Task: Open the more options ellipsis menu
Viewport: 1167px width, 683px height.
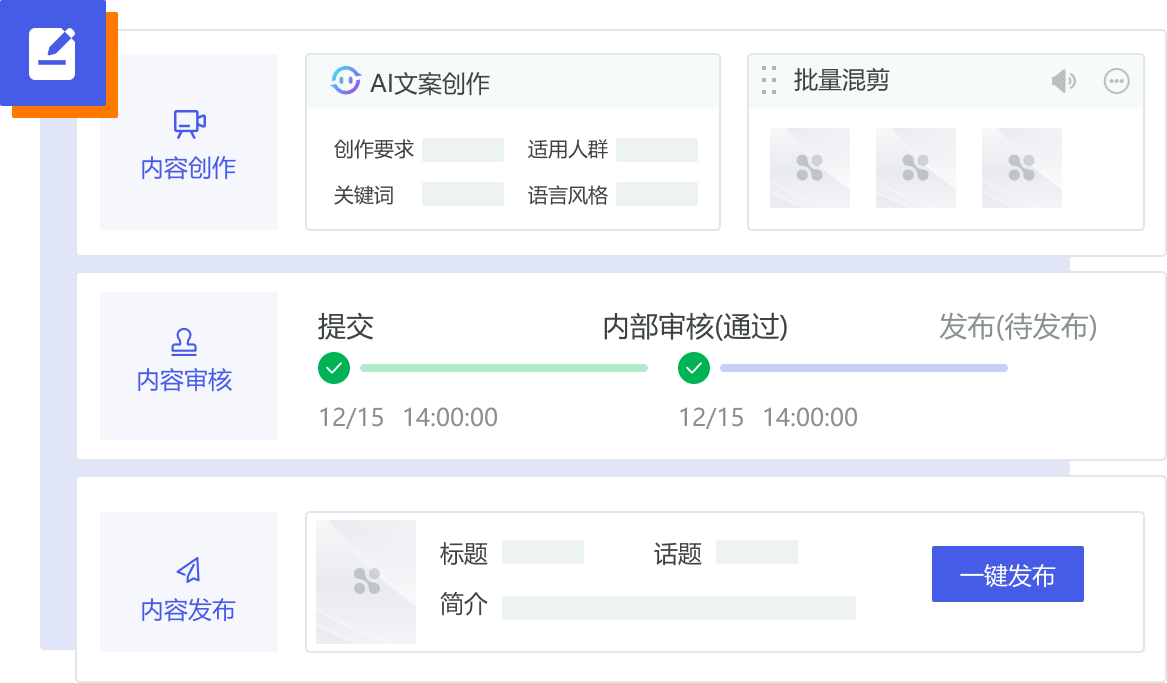Action: 1116,81
